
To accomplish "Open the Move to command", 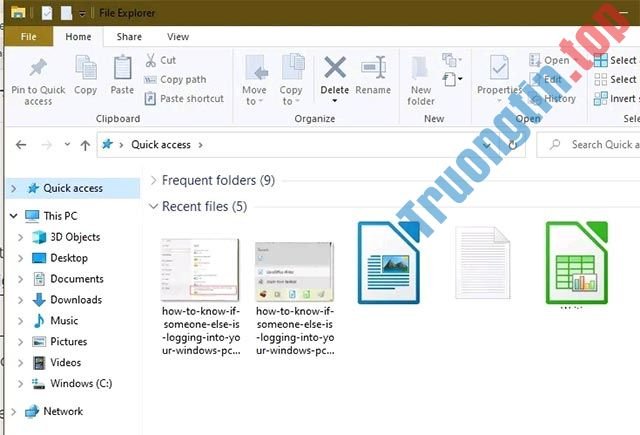I will (x=254, y=80).
